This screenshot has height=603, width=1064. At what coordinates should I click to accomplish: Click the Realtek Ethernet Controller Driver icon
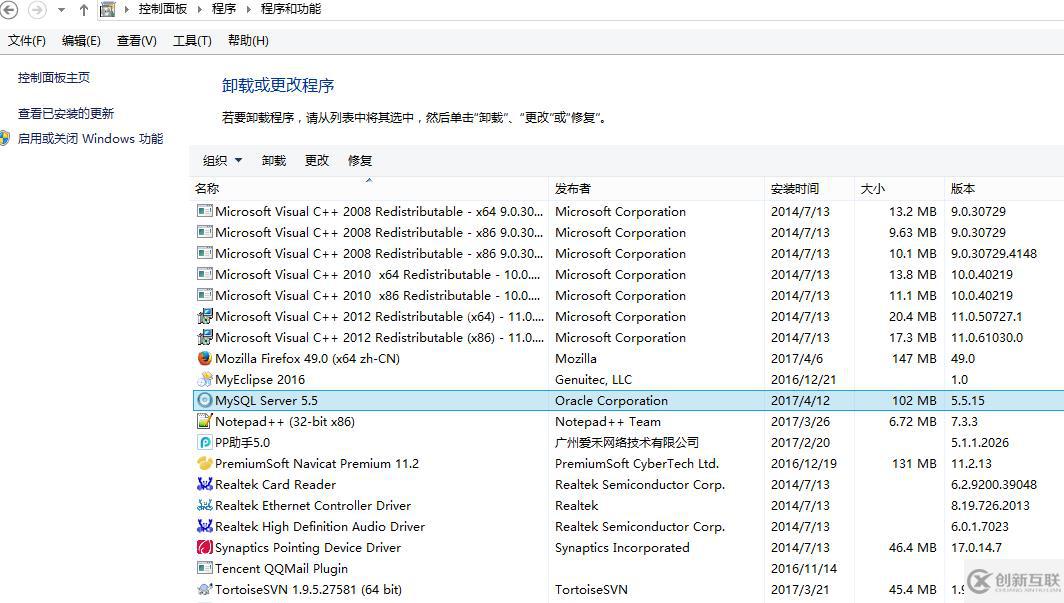pyautogui.click(x=204, y=505)
